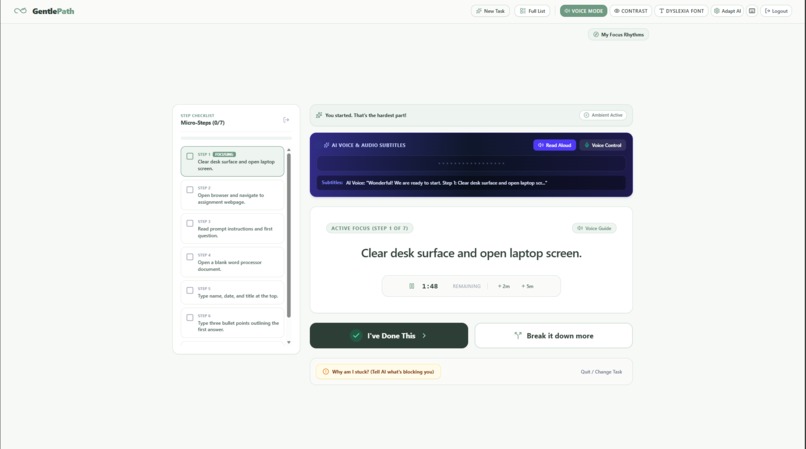Screen dimensions: 806x449
Task: Open My Focus Rhythms
Action: click(x=618, y=34)
